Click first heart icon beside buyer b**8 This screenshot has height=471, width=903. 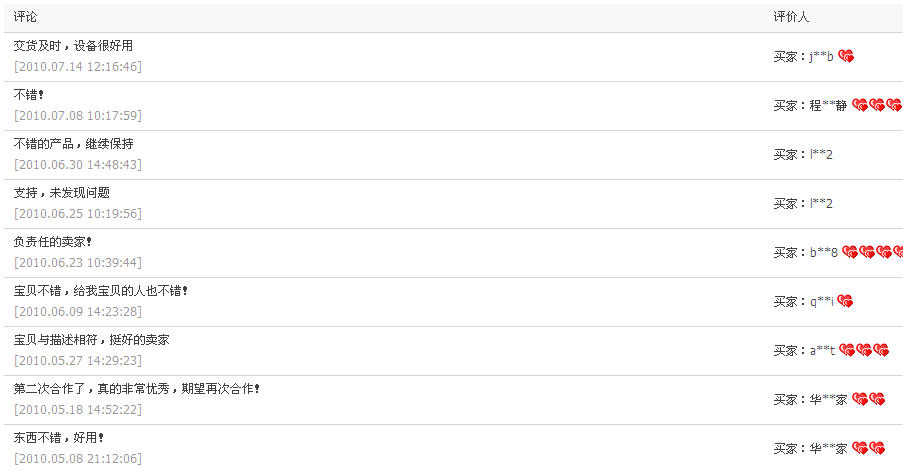click(x=850, y=252)
